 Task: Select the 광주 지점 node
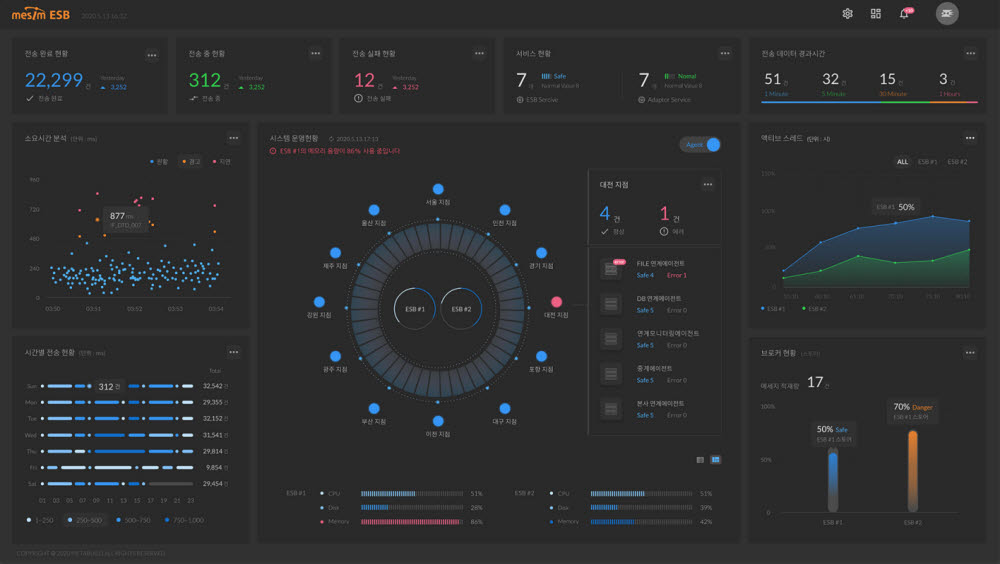tap(335, 356)
